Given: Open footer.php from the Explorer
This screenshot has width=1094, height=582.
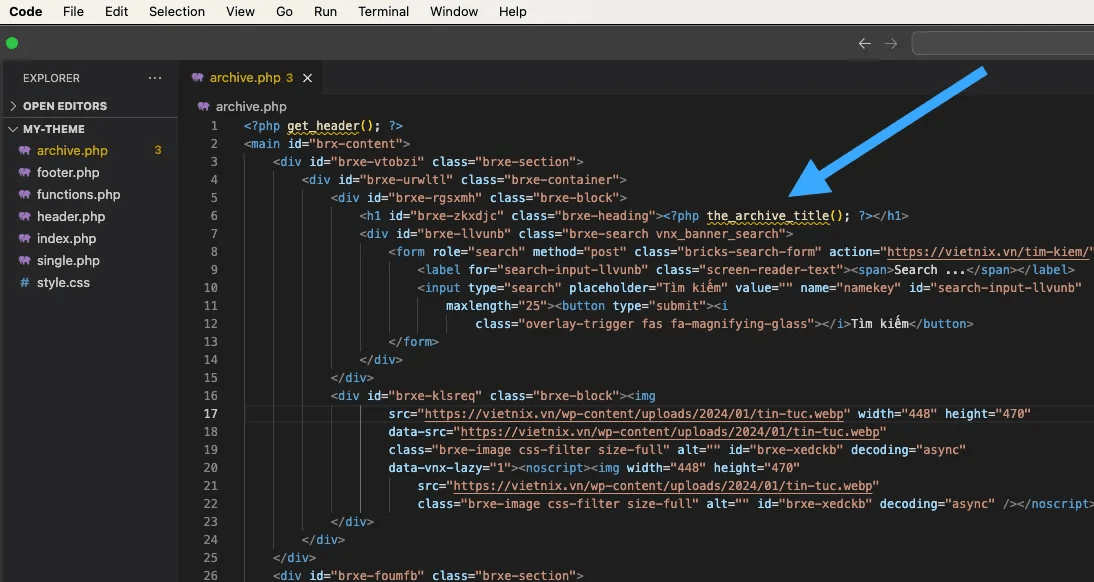Looking at the screenshot, I should (x=68, y=172).
